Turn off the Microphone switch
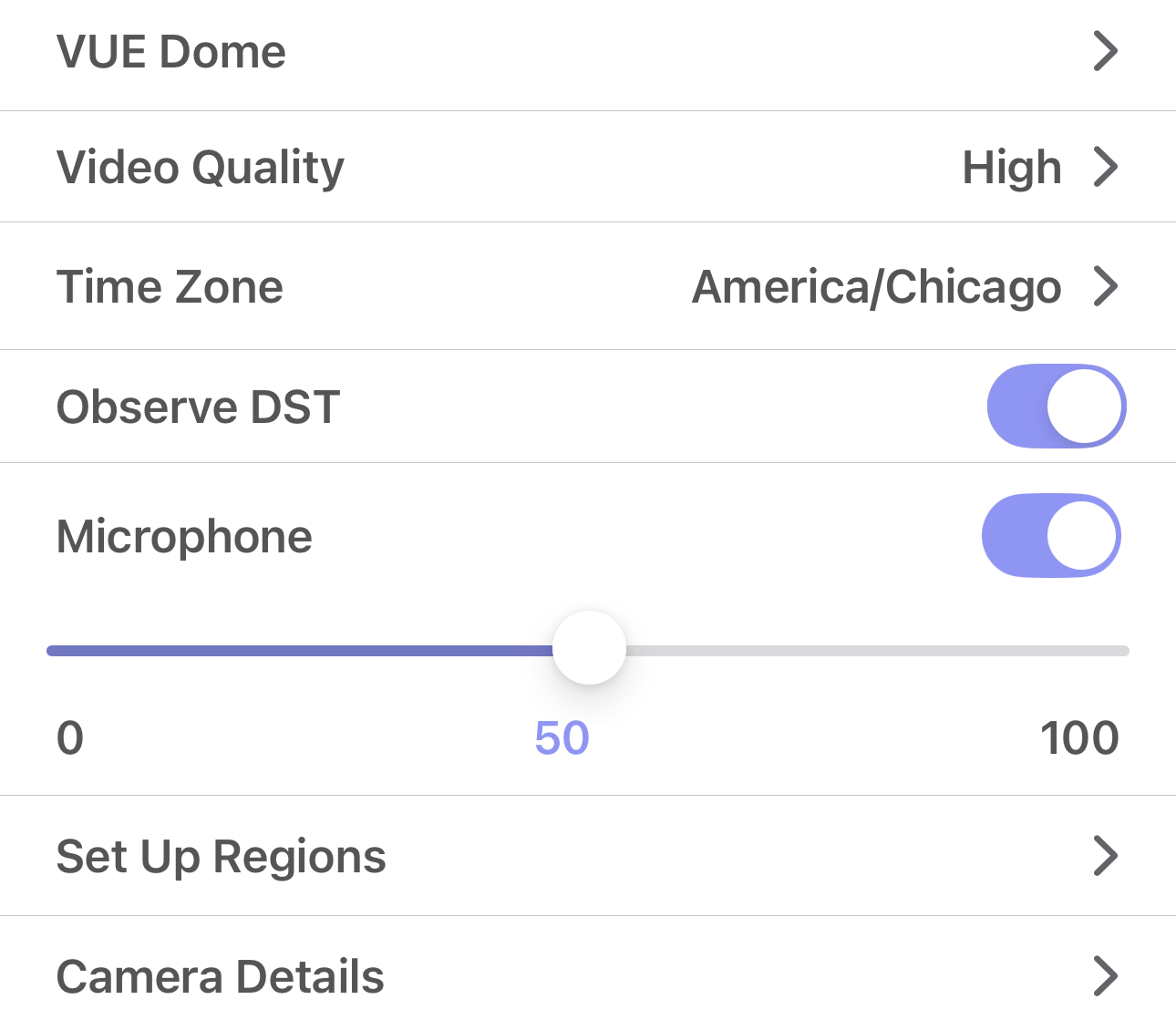The image size is (1176, 1020). (x=1050, y=536)
